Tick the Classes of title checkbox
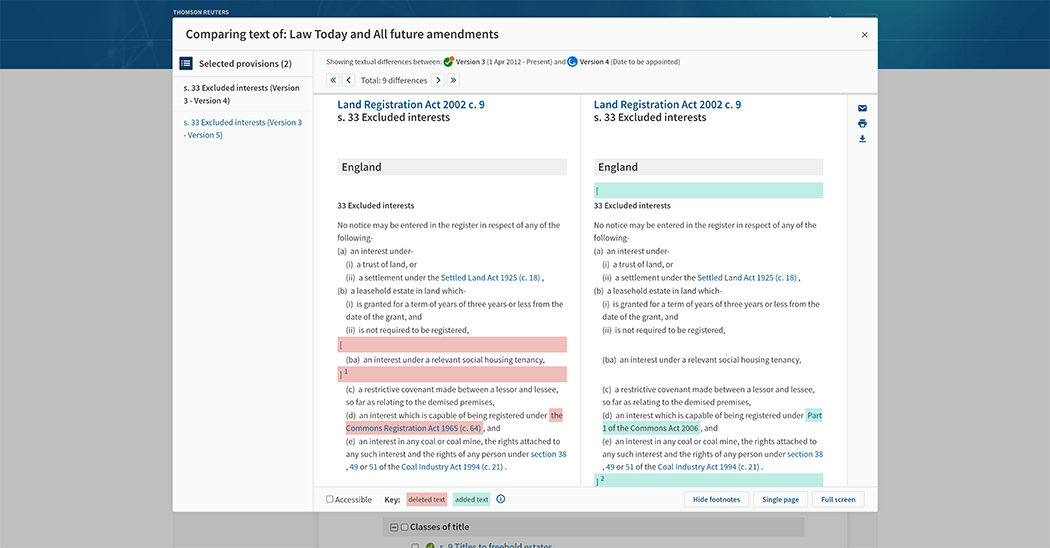The image size is (1050, 548). click(x=405, y=527)
